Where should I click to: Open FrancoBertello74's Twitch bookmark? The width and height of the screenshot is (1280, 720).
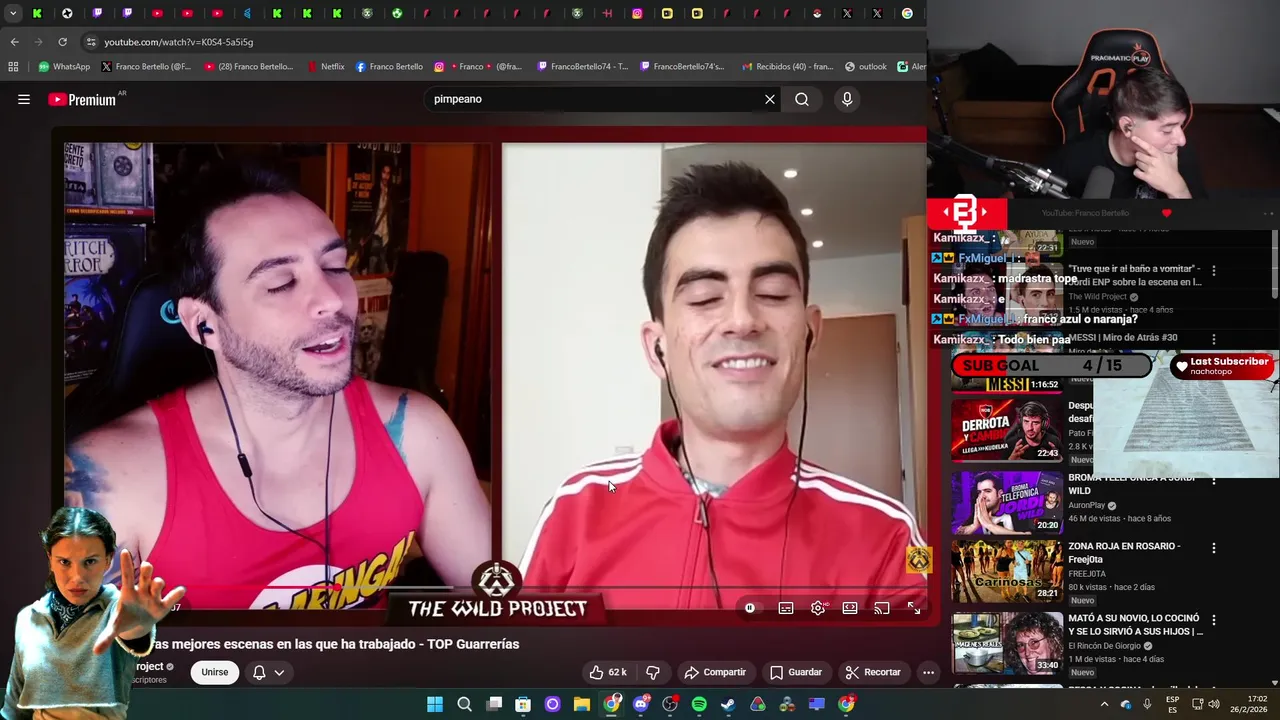pos(680,67)
